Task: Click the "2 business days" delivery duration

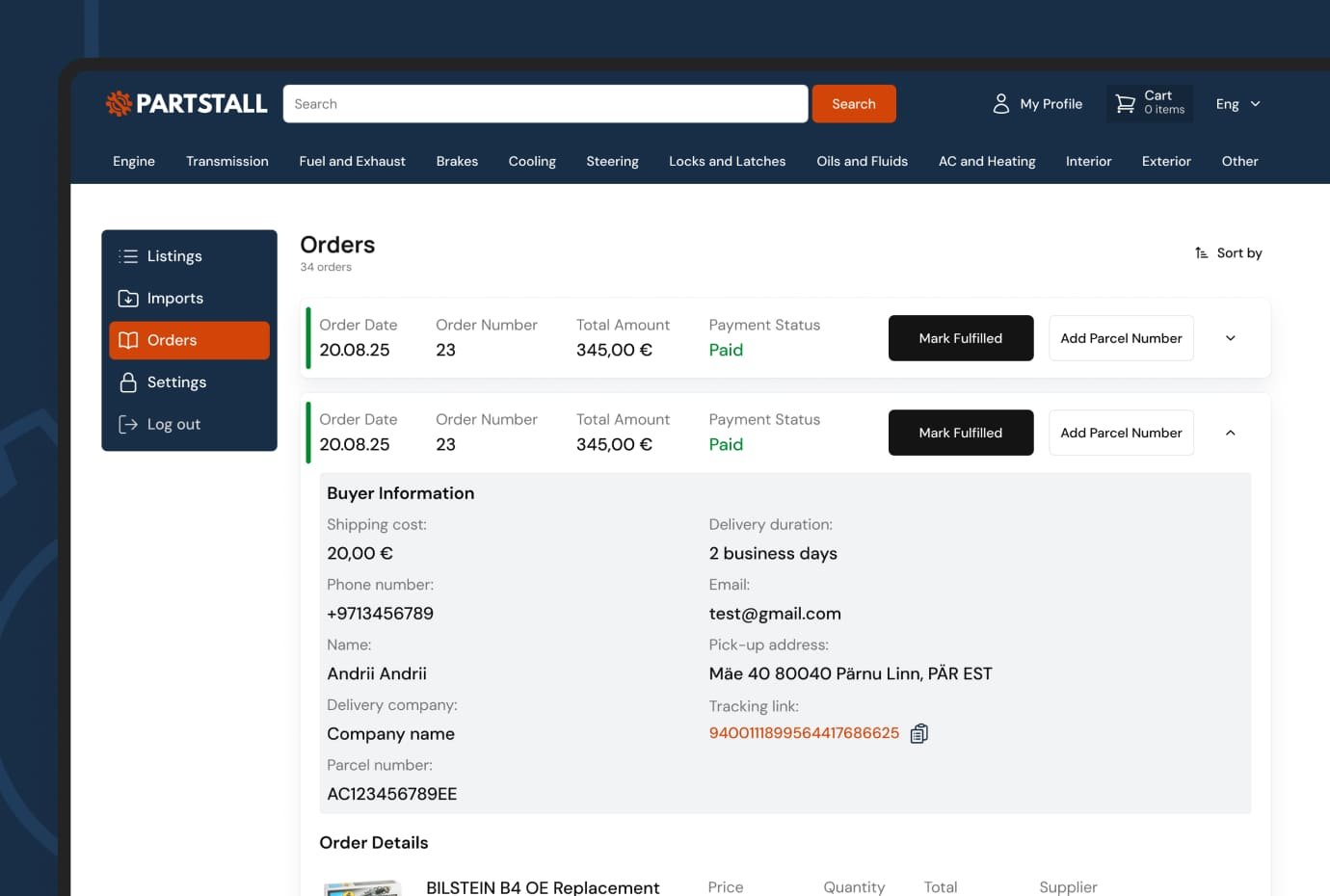Action: (x=773, y=553)
